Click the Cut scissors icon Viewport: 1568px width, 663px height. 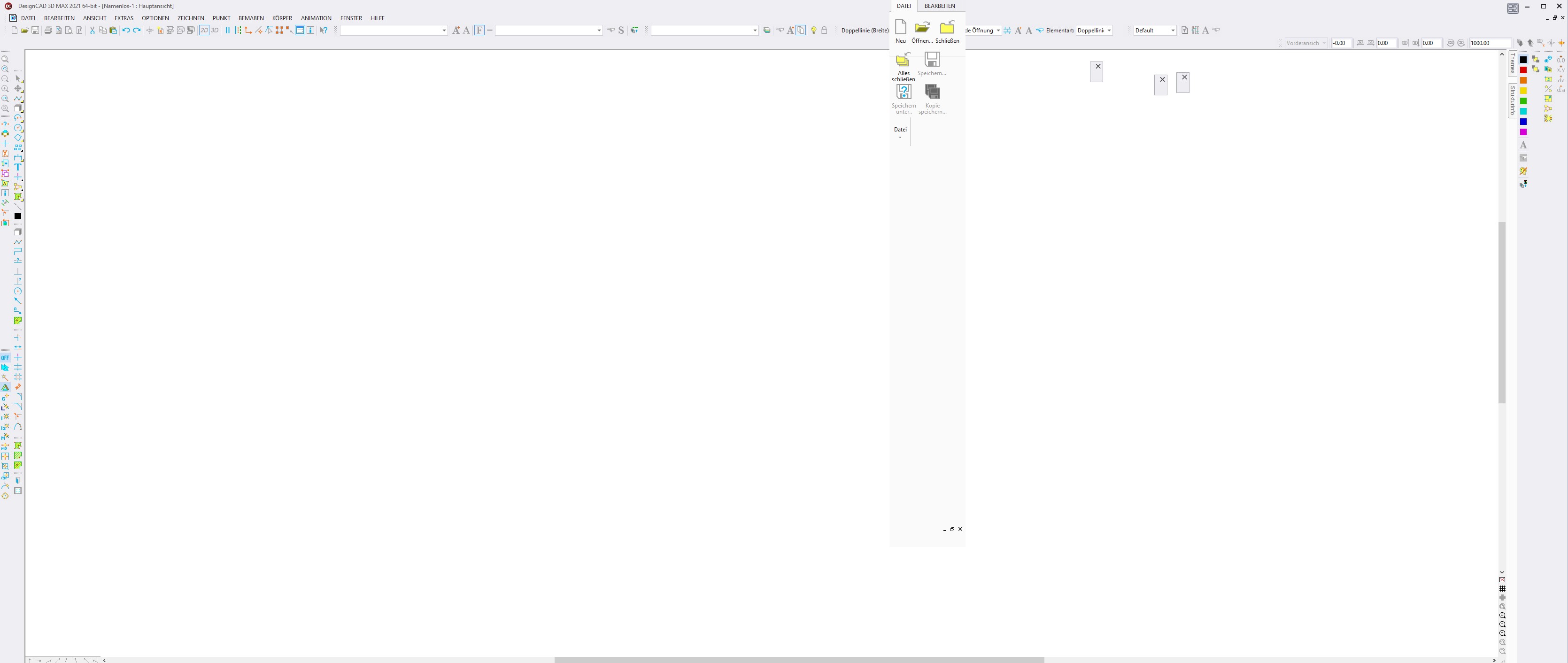tap(92, 31)
